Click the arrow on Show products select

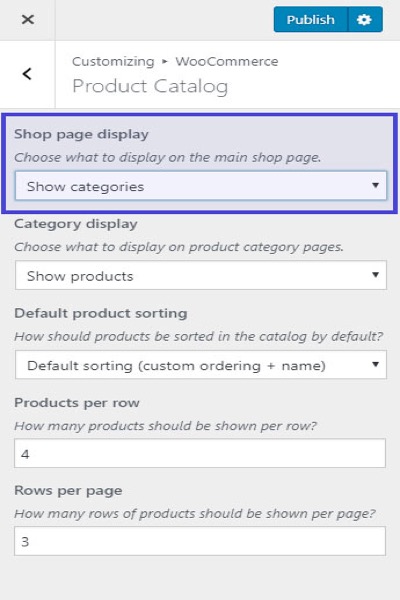click(376, 275)
